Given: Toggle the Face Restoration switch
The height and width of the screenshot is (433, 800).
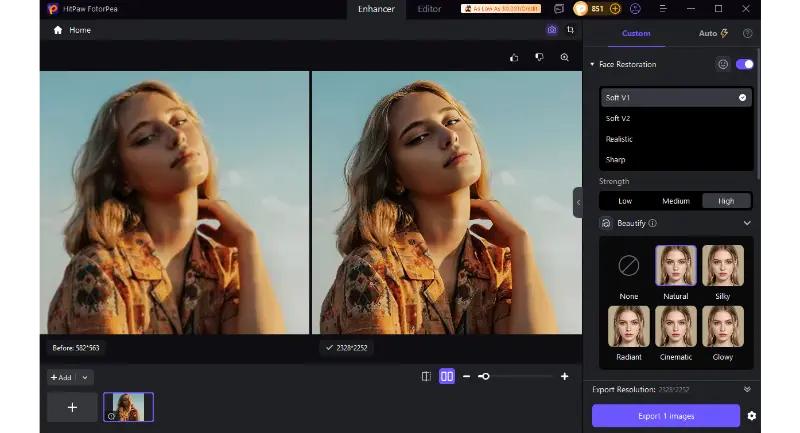Looking at the screenshot, I should (744, 64).
